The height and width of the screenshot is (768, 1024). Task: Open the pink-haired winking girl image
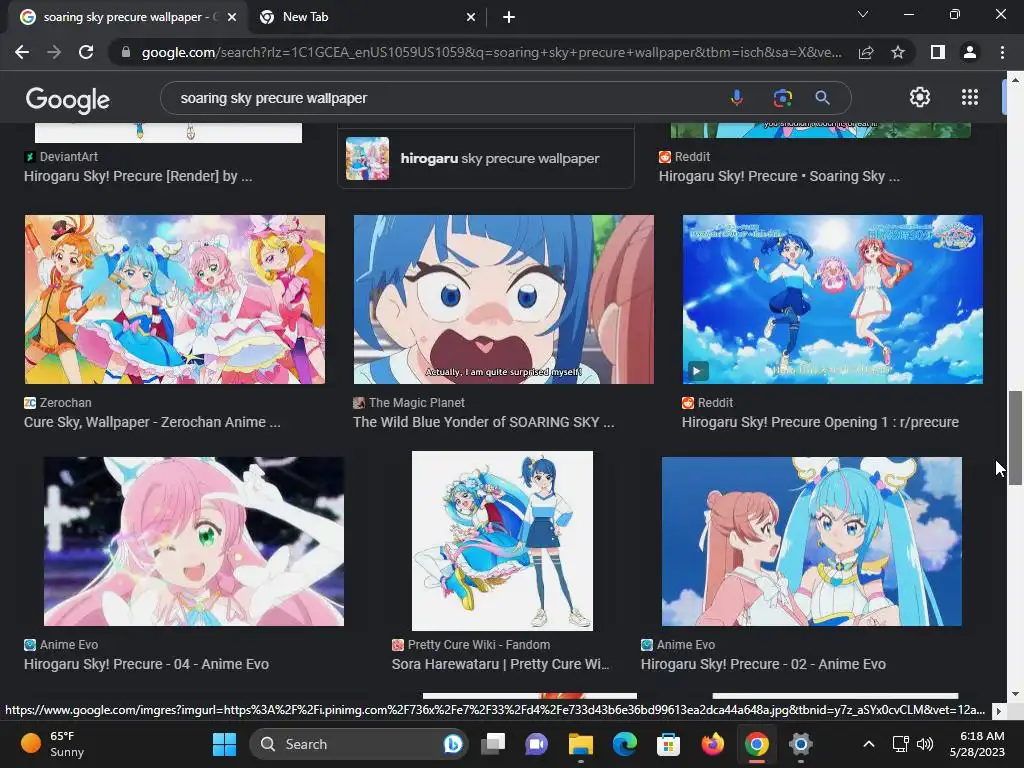[193, 541]
